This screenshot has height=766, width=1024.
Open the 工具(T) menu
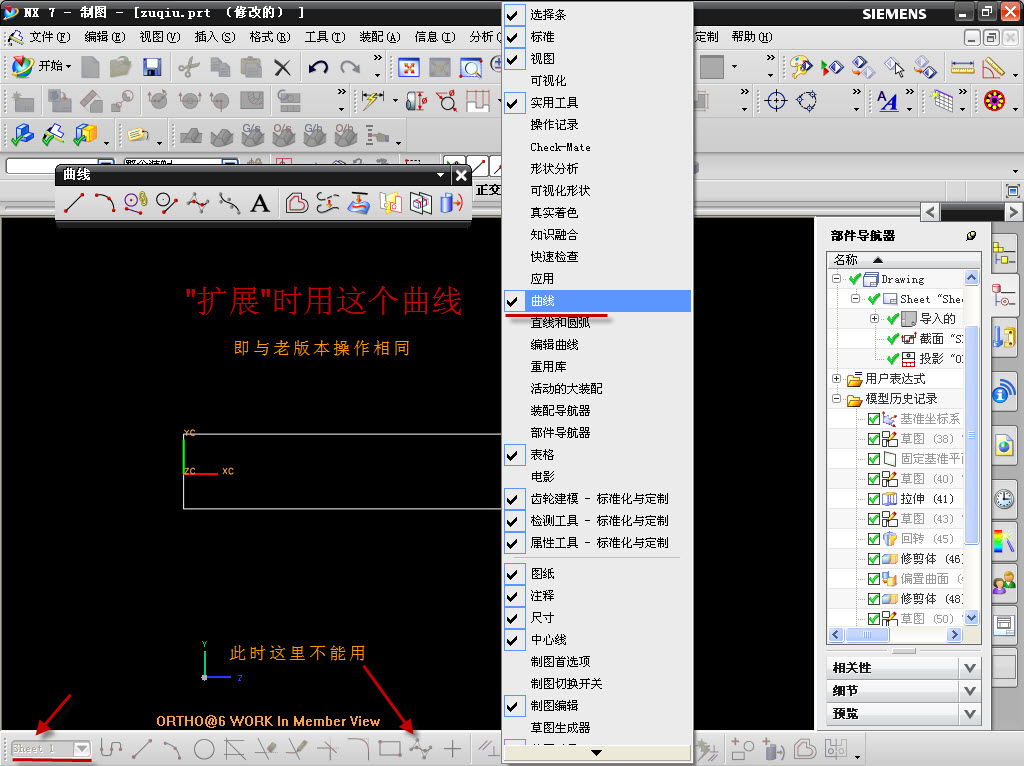click(x=325, y=37)
